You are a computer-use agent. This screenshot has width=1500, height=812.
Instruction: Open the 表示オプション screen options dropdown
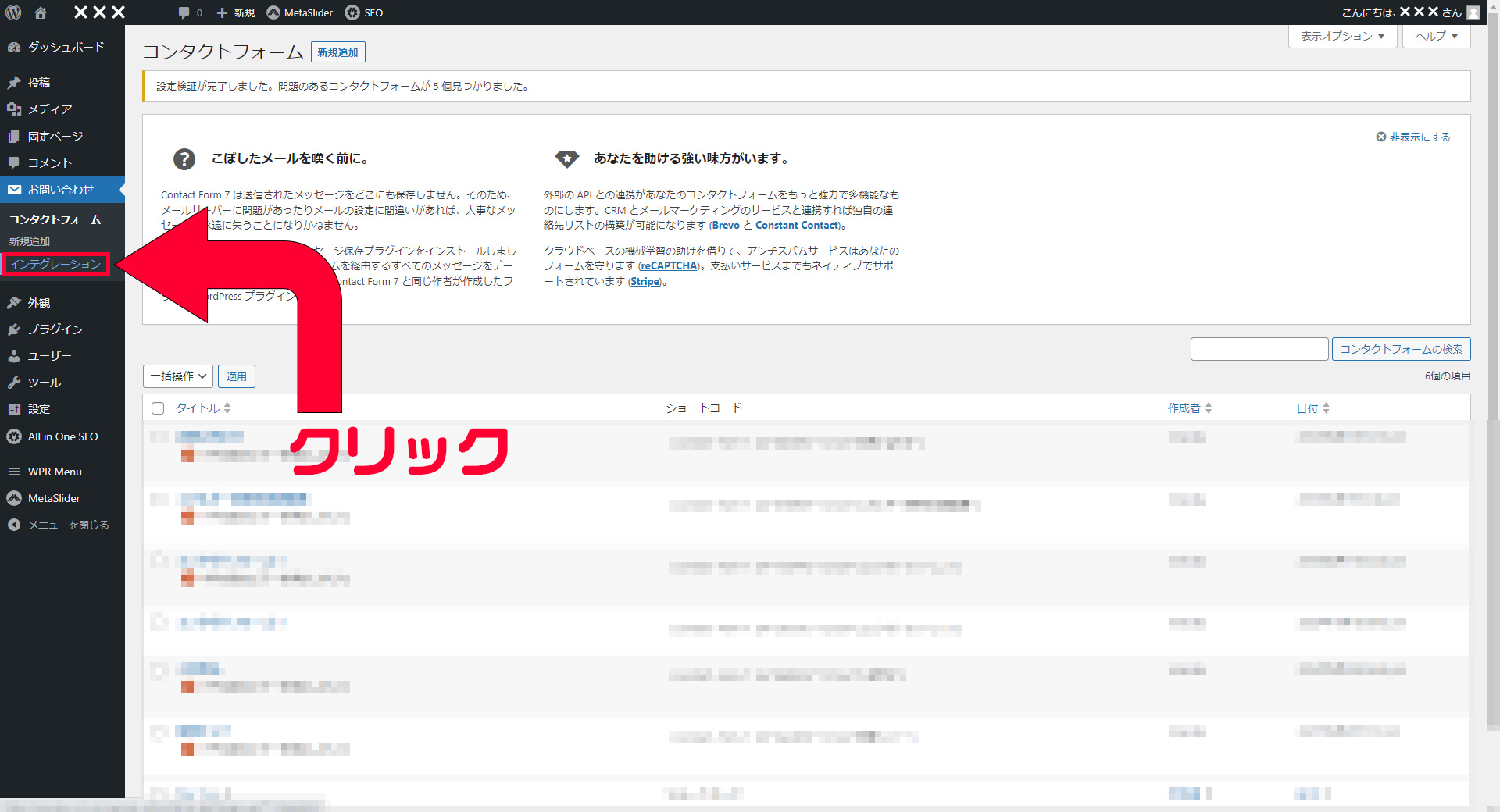click(x=1342, y=36)
